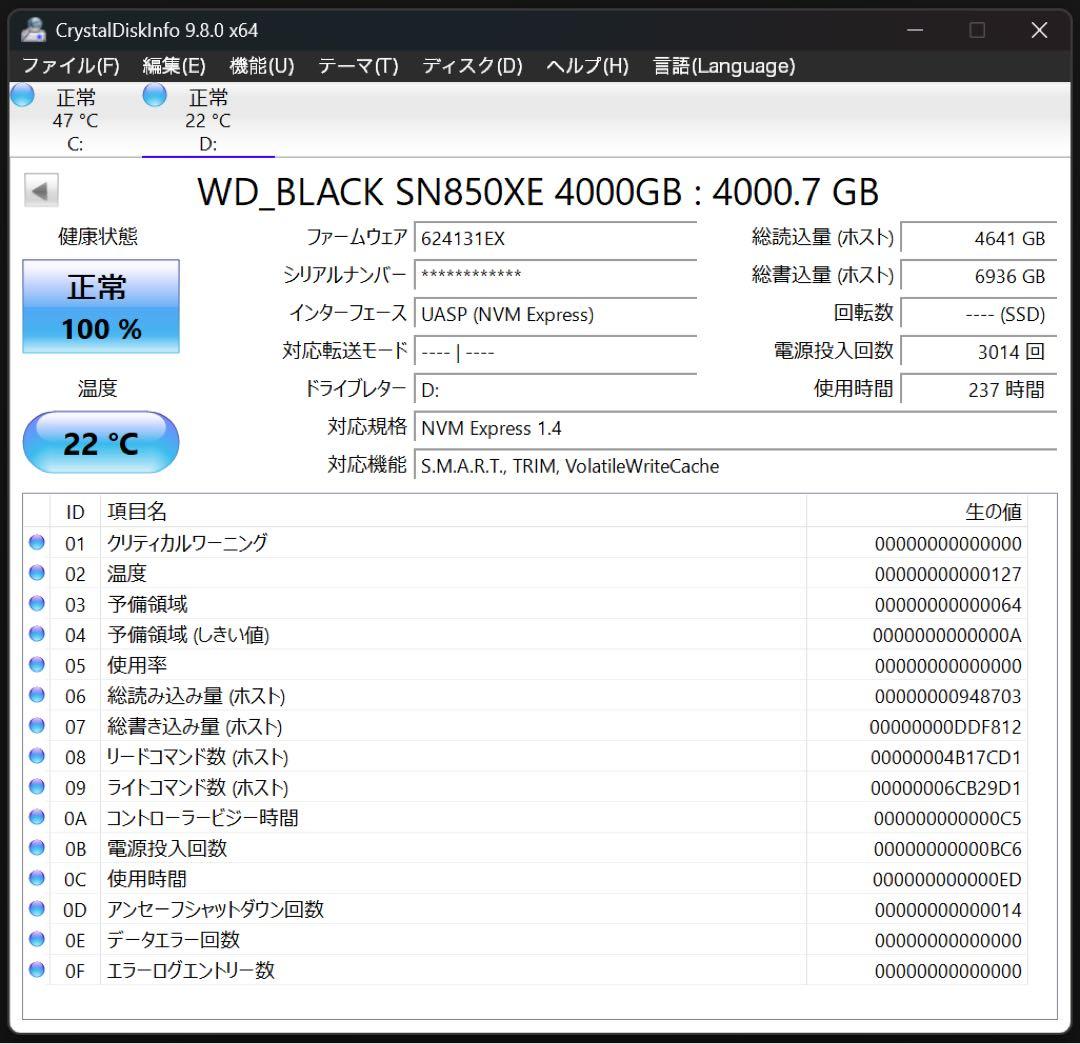Click status orb for アンセーフシャットダウン回数 row
This screenshot has width=1080, height=1044.
[x=37, y=909]
